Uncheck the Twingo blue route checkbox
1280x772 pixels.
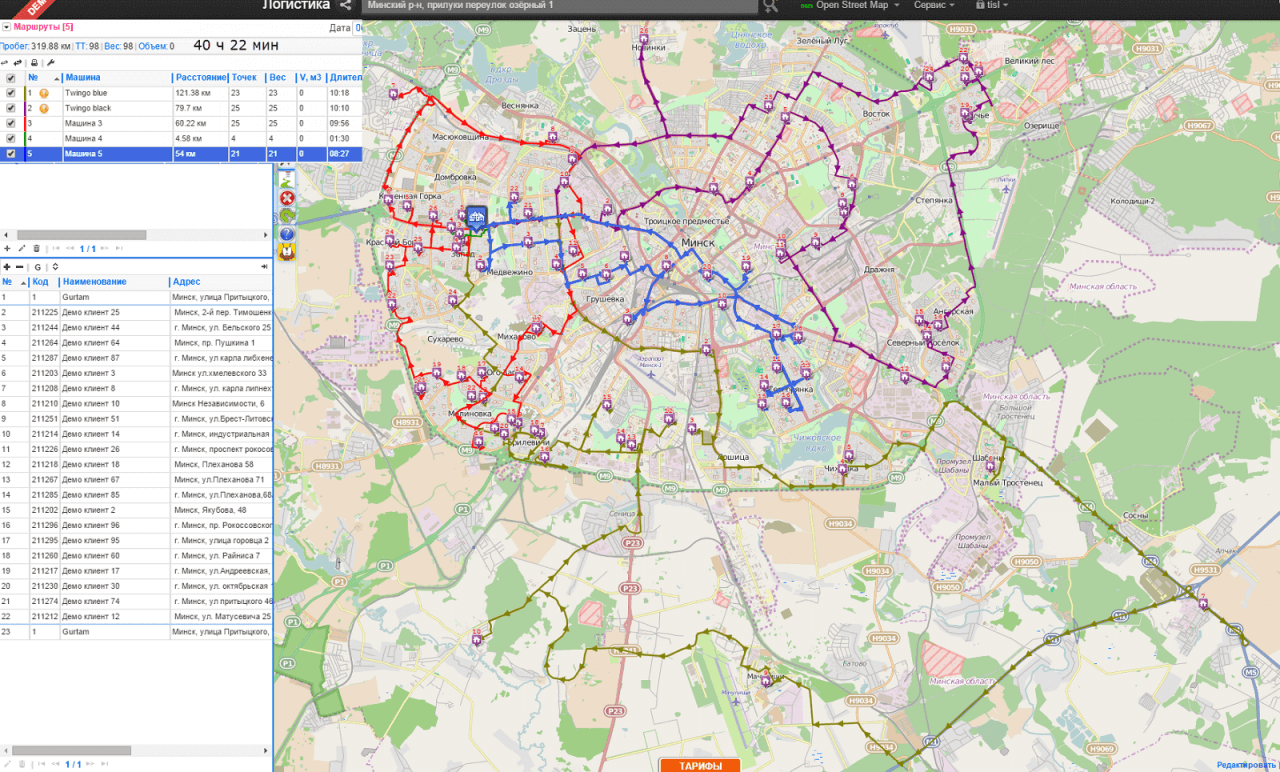pyautogui.click(x=11, y=93)
